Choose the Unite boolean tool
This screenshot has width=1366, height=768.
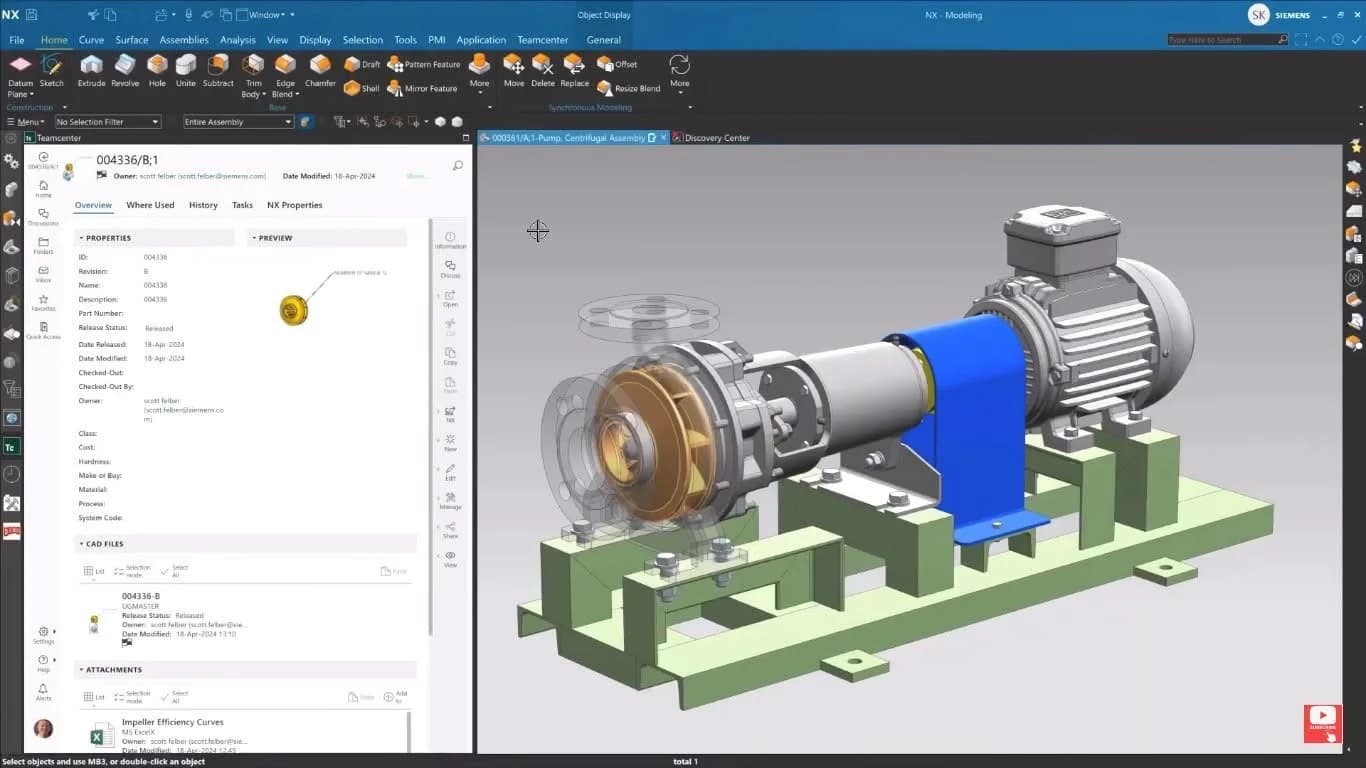(186, 71)
